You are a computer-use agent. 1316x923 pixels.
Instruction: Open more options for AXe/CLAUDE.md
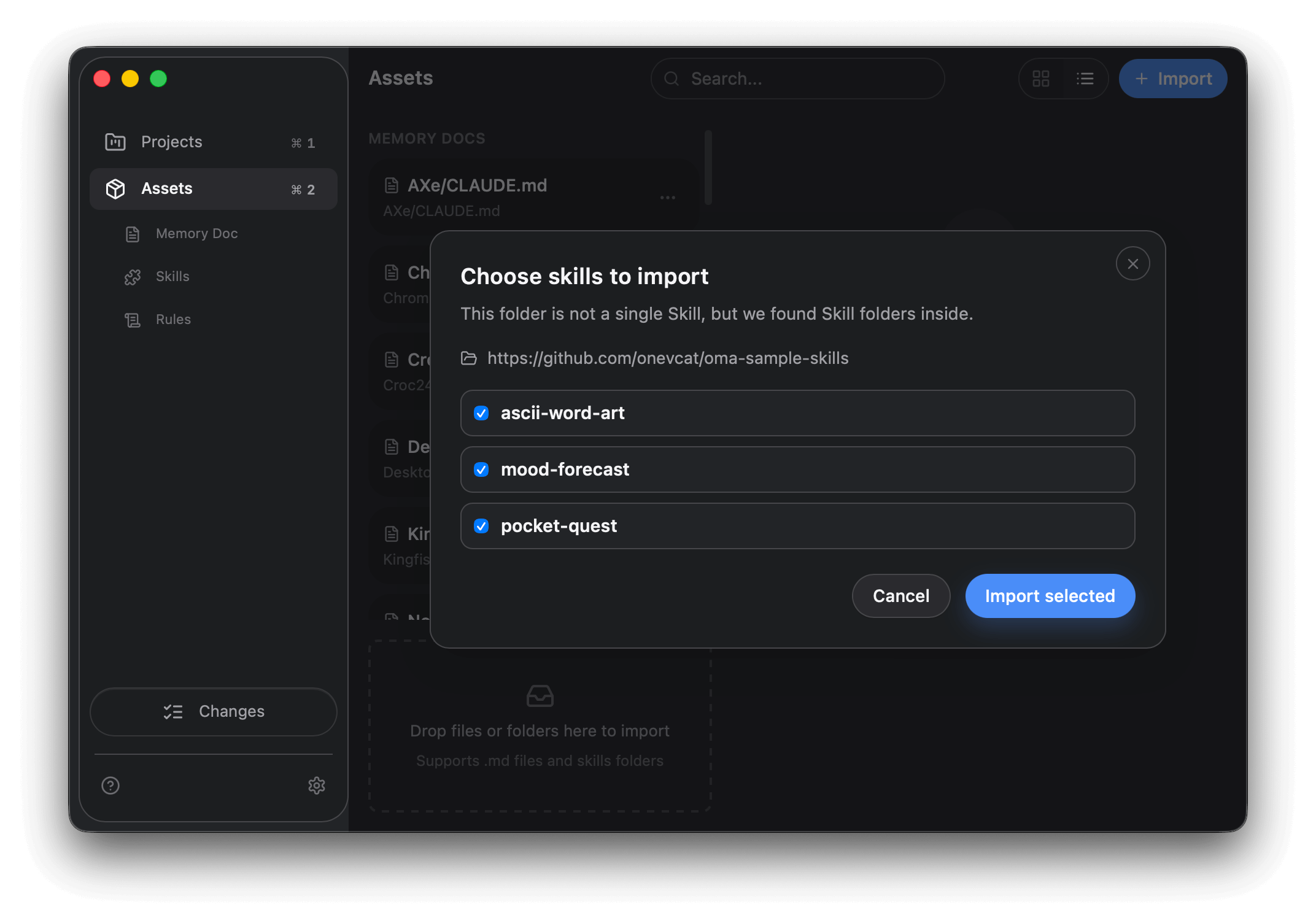point(668,198)
